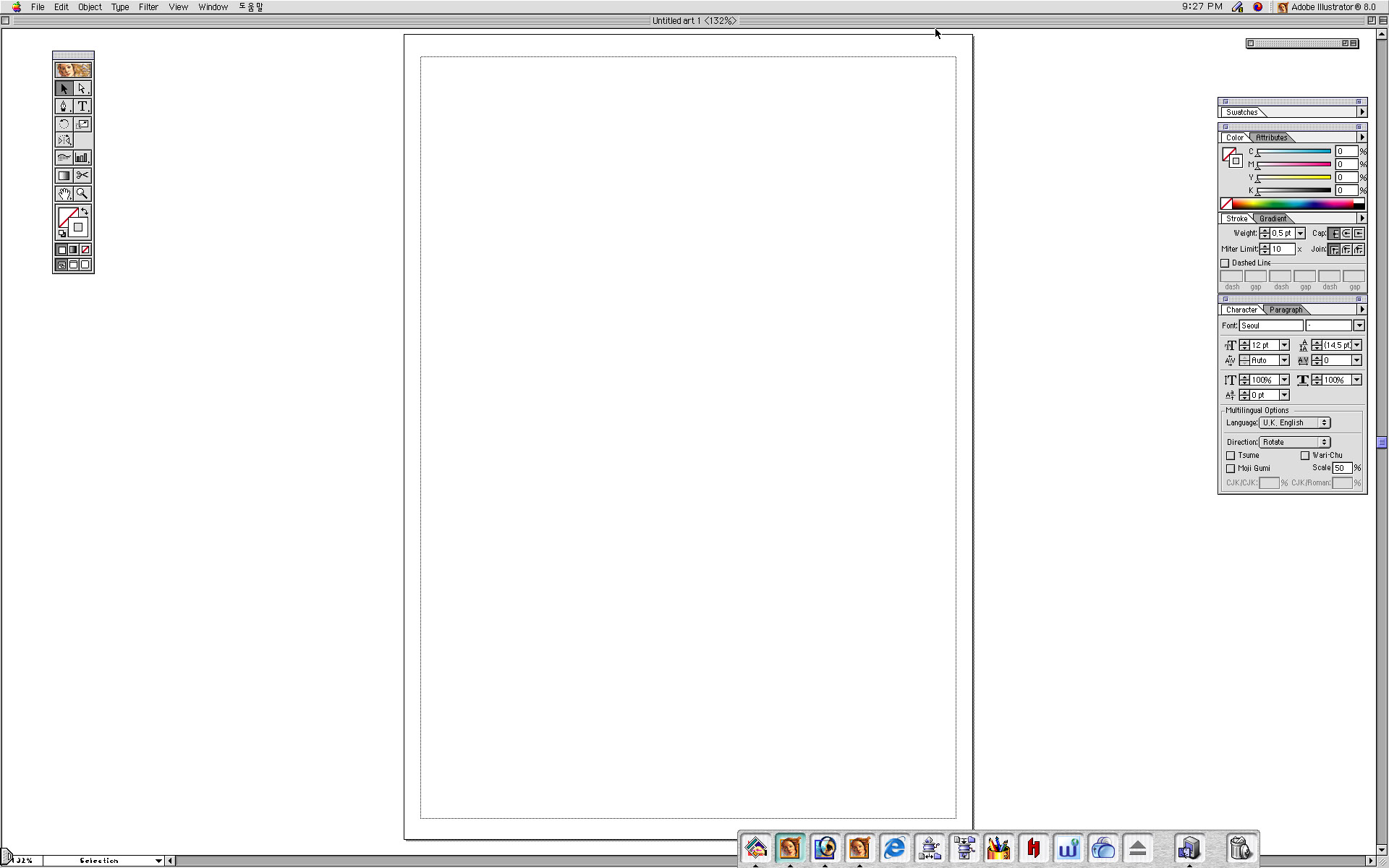Select the Type tool
The width and height of the screenshot is (1389, 868).
point(82,106)
